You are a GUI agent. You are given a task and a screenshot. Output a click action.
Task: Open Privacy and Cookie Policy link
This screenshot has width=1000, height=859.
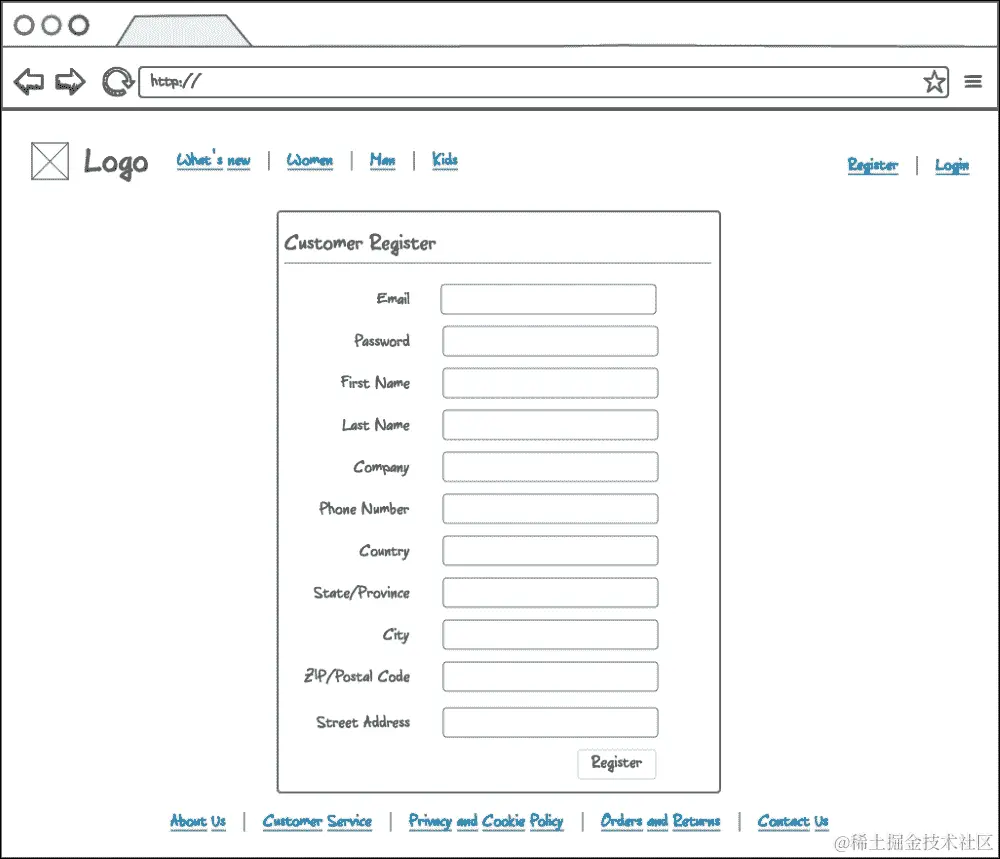486,821
